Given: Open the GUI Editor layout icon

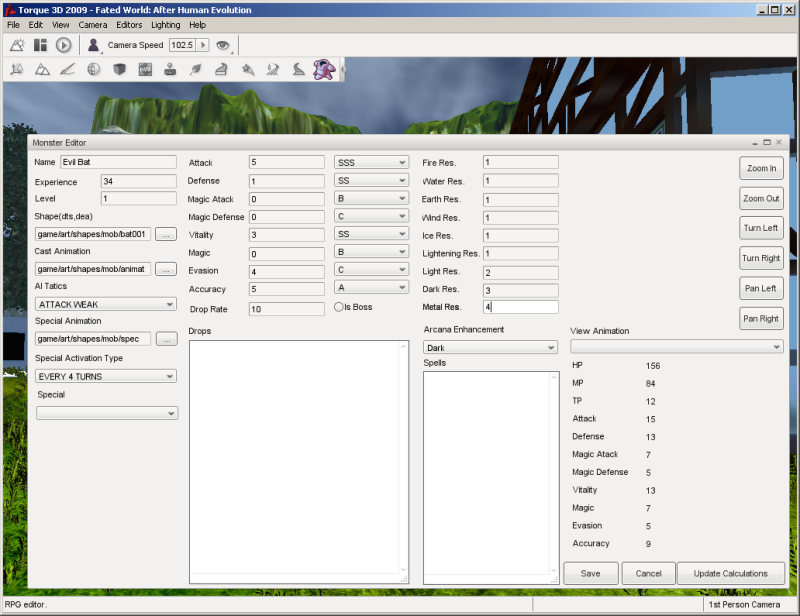Looking at the screenshot, I should [40, 45].
